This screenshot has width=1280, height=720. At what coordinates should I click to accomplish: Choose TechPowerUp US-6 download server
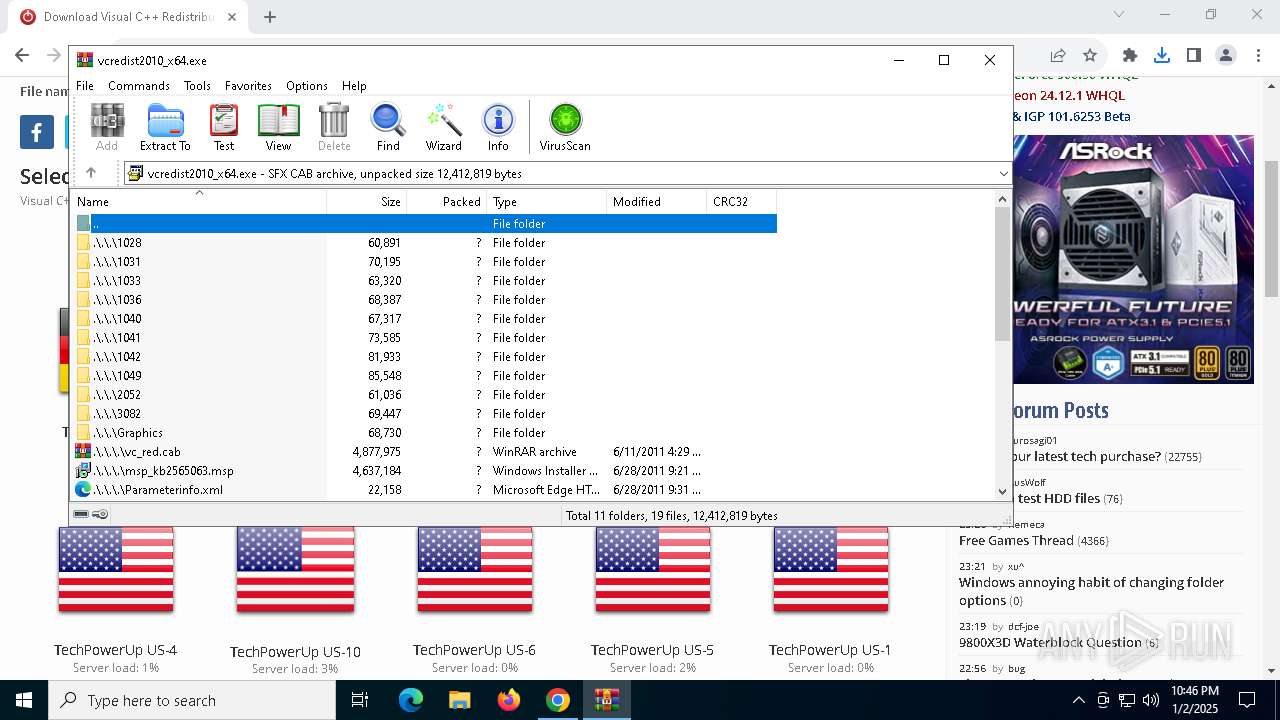coord(474,569)
